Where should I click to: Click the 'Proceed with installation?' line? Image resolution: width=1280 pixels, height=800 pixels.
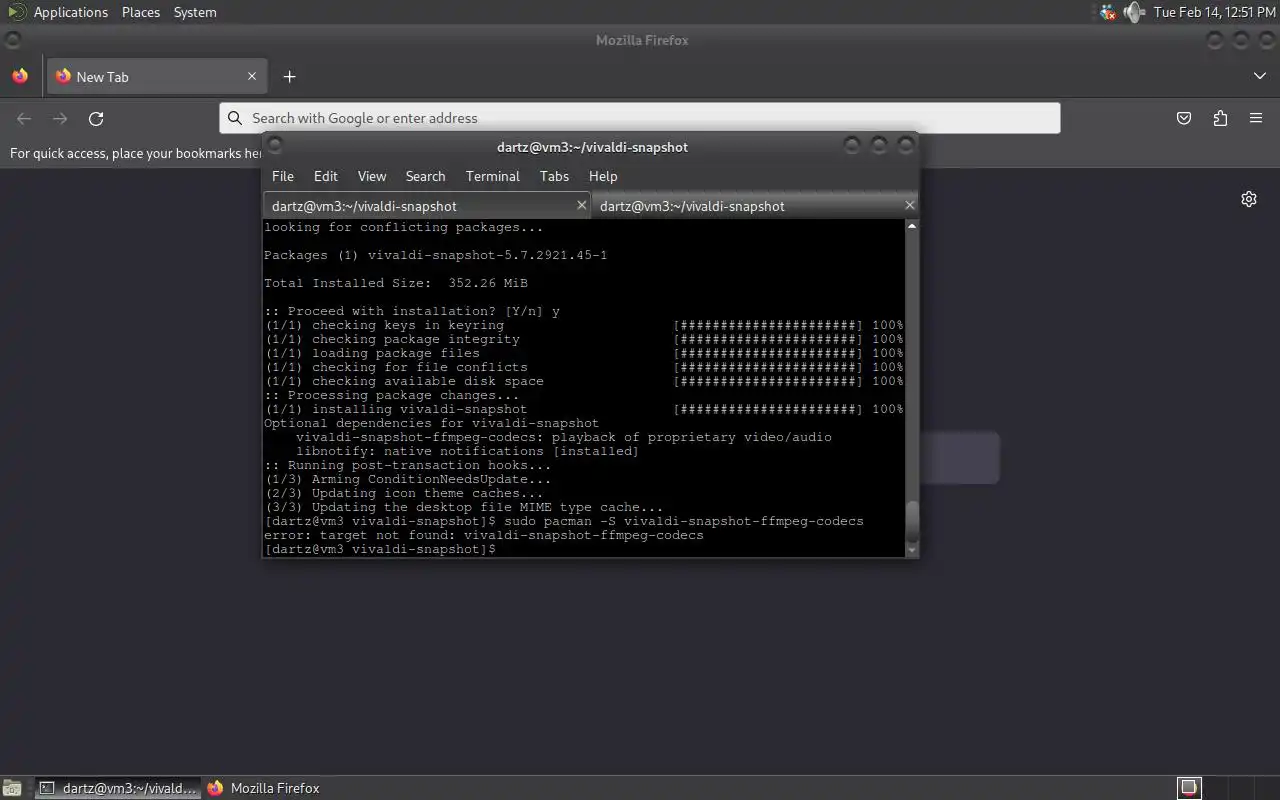tap(412, 311)
